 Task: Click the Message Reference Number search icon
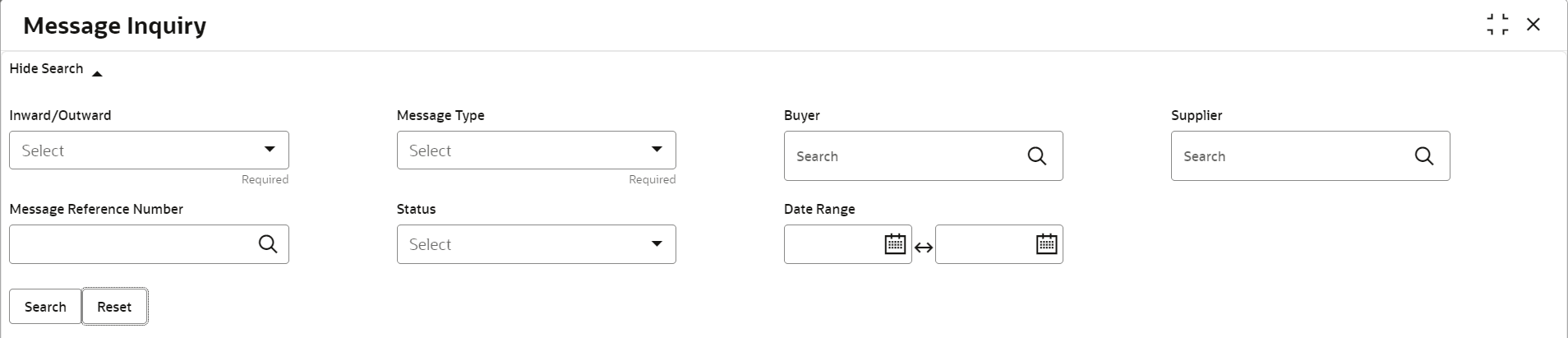click(268, 244)
